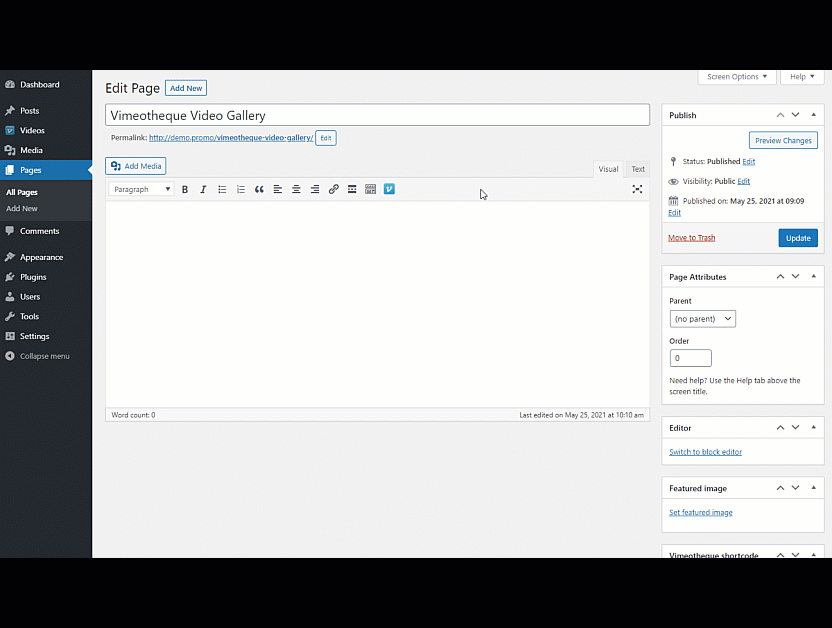Image resolution: width=832 pixels, height=628 pixels.
Task: Click inside the content editor area
Action: (377, 304)
